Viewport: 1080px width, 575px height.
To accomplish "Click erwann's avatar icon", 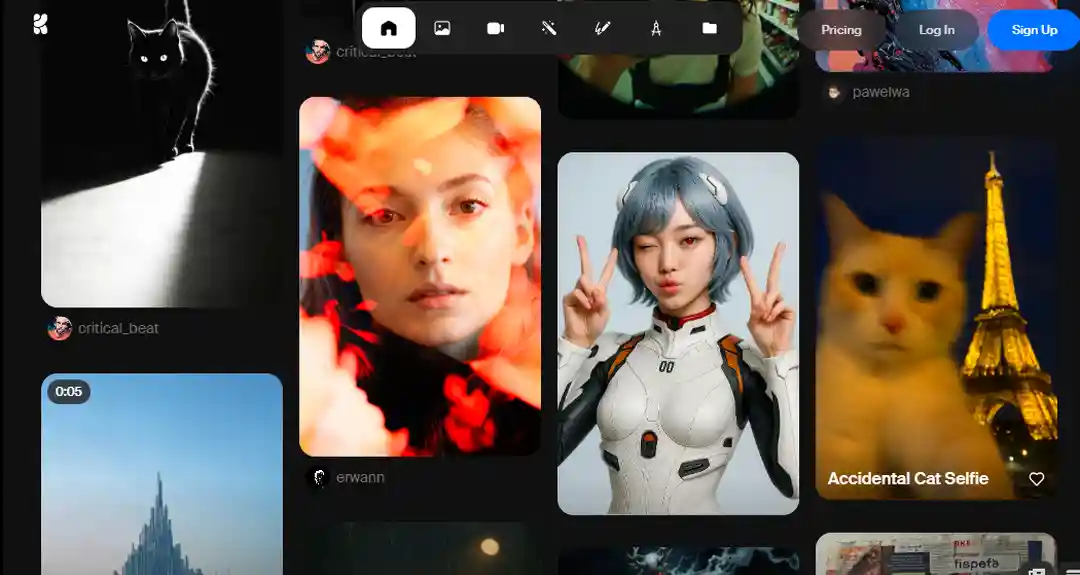I will point(318,477).
